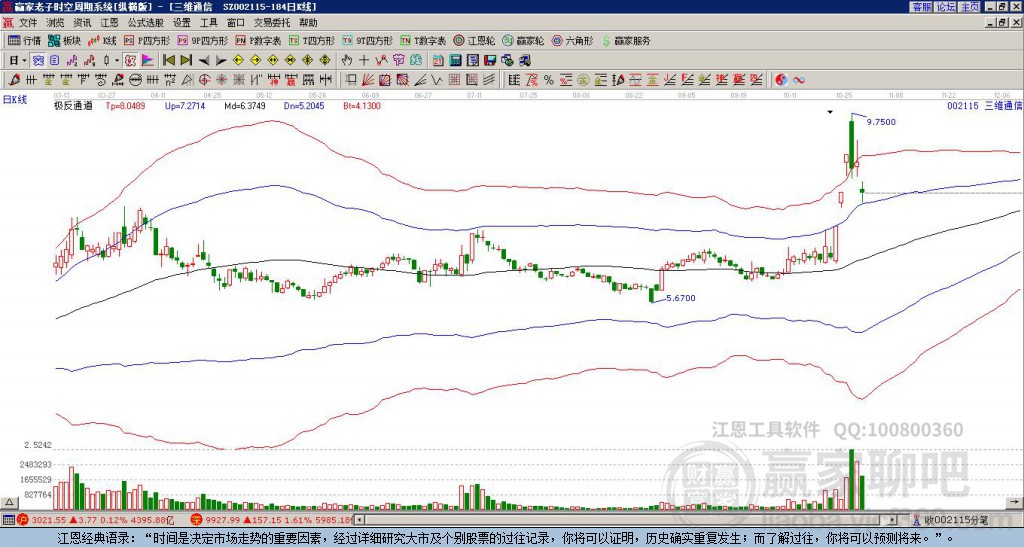Viewport: 1024px width, 548px height.
Task: Open the 窗口 menu
Action: pyautogui.click(x=236, y=23)
